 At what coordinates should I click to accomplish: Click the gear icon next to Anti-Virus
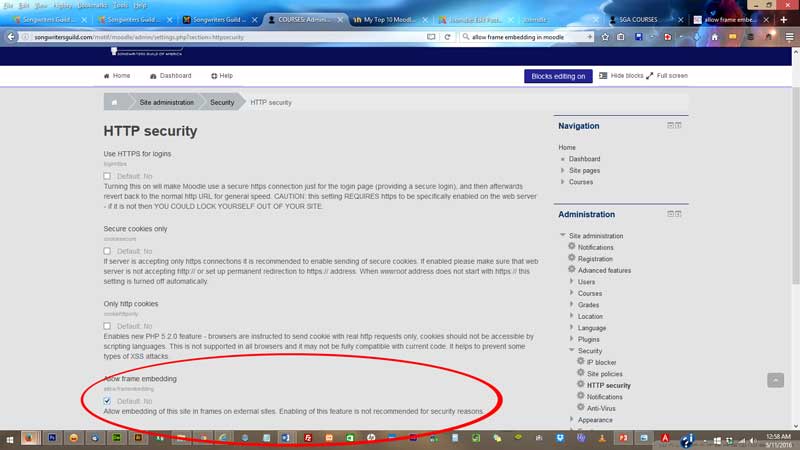(581, 408)
